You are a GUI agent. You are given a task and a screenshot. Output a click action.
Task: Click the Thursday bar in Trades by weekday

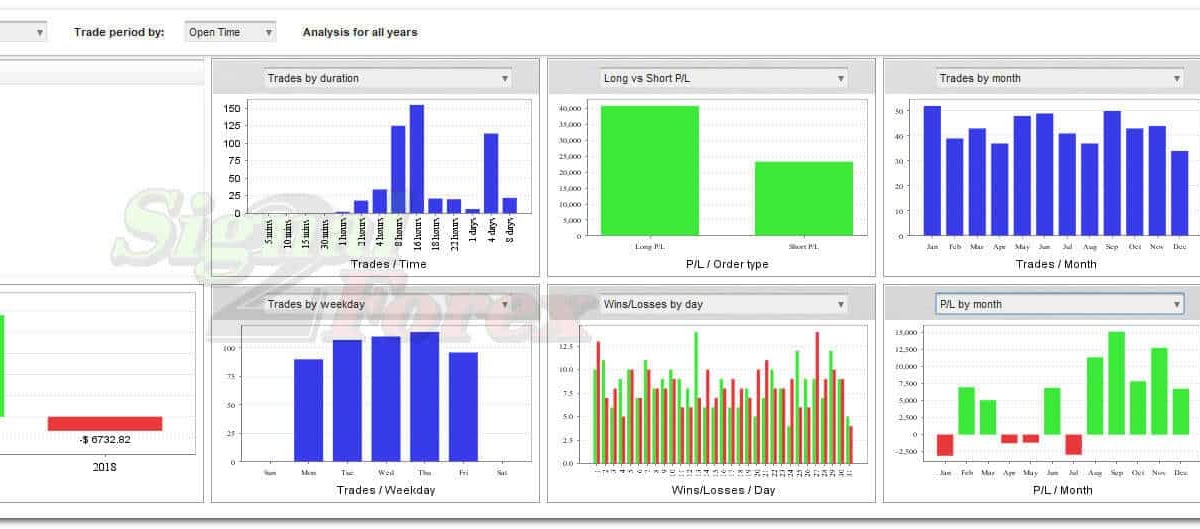pos(424,398)
